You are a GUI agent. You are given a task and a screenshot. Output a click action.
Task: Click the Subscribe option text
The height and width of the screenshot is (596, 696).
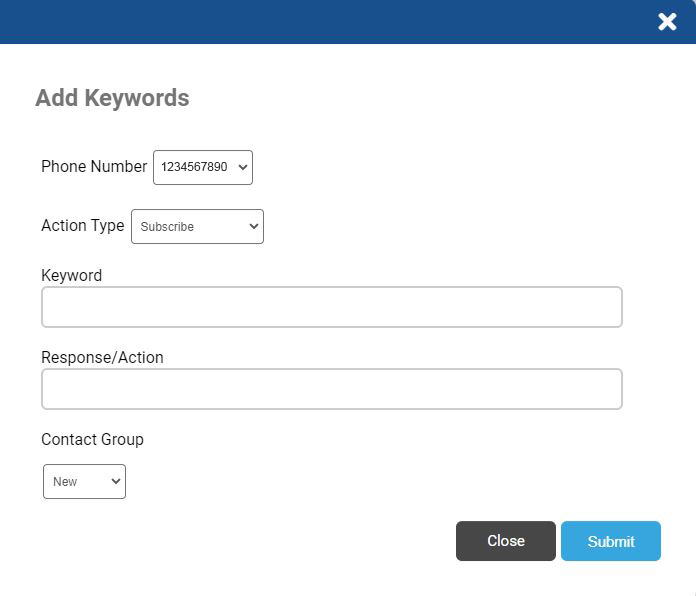[167, 226]
